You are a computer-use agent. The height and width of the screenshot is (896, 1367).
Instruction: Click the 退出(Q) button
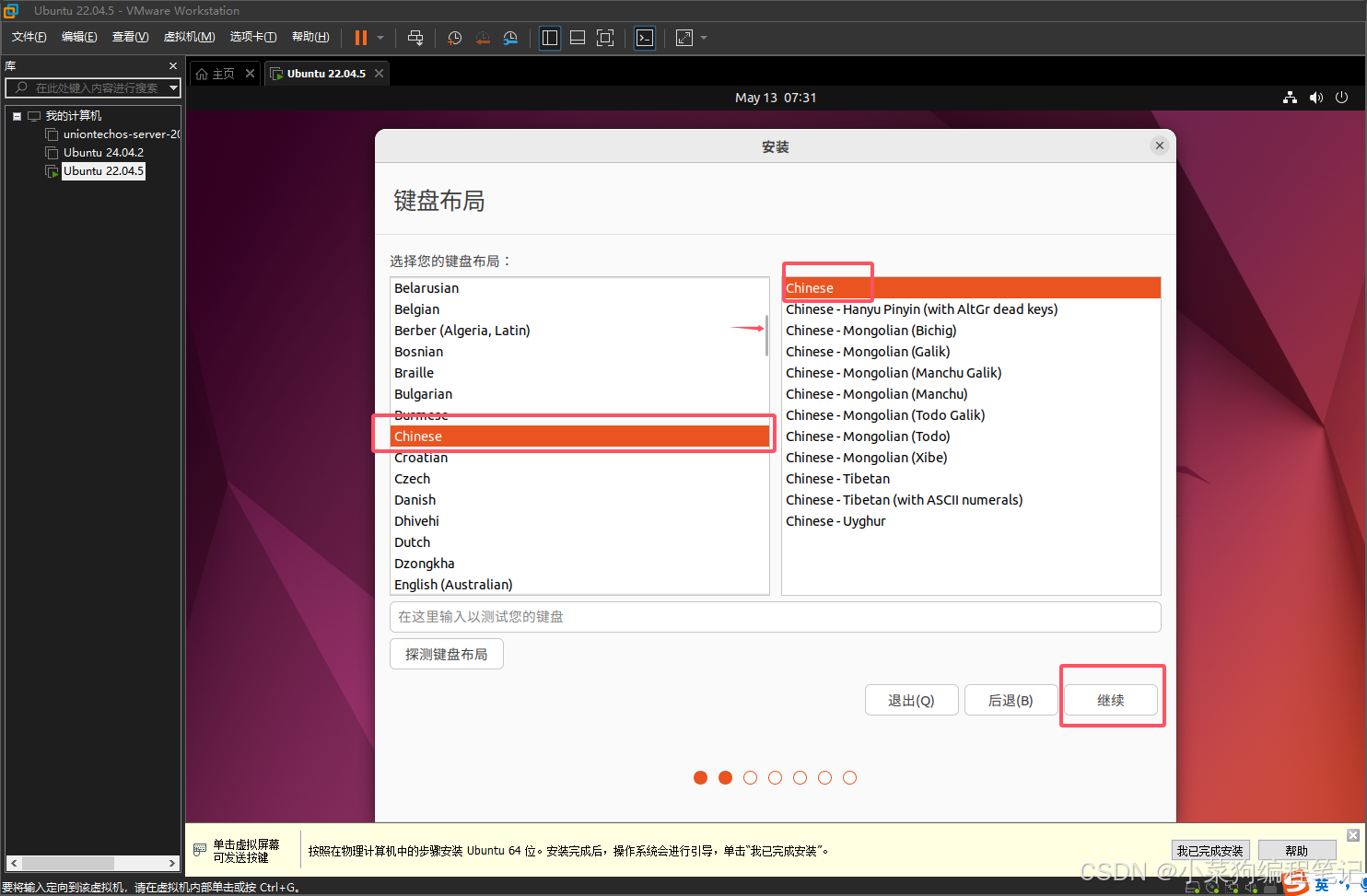click(911, 700)
